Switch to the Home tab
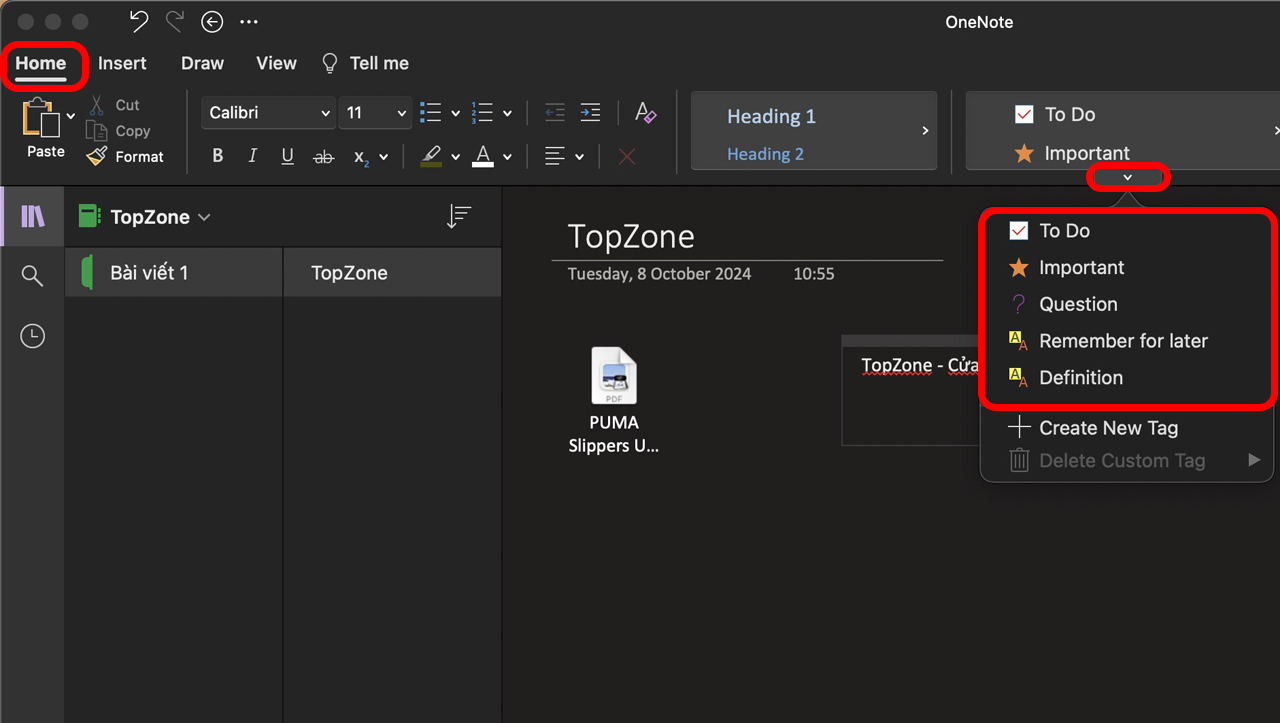The width and height of the screenshot is (1280, 723). pyautogui.click(x=41, y=63)
